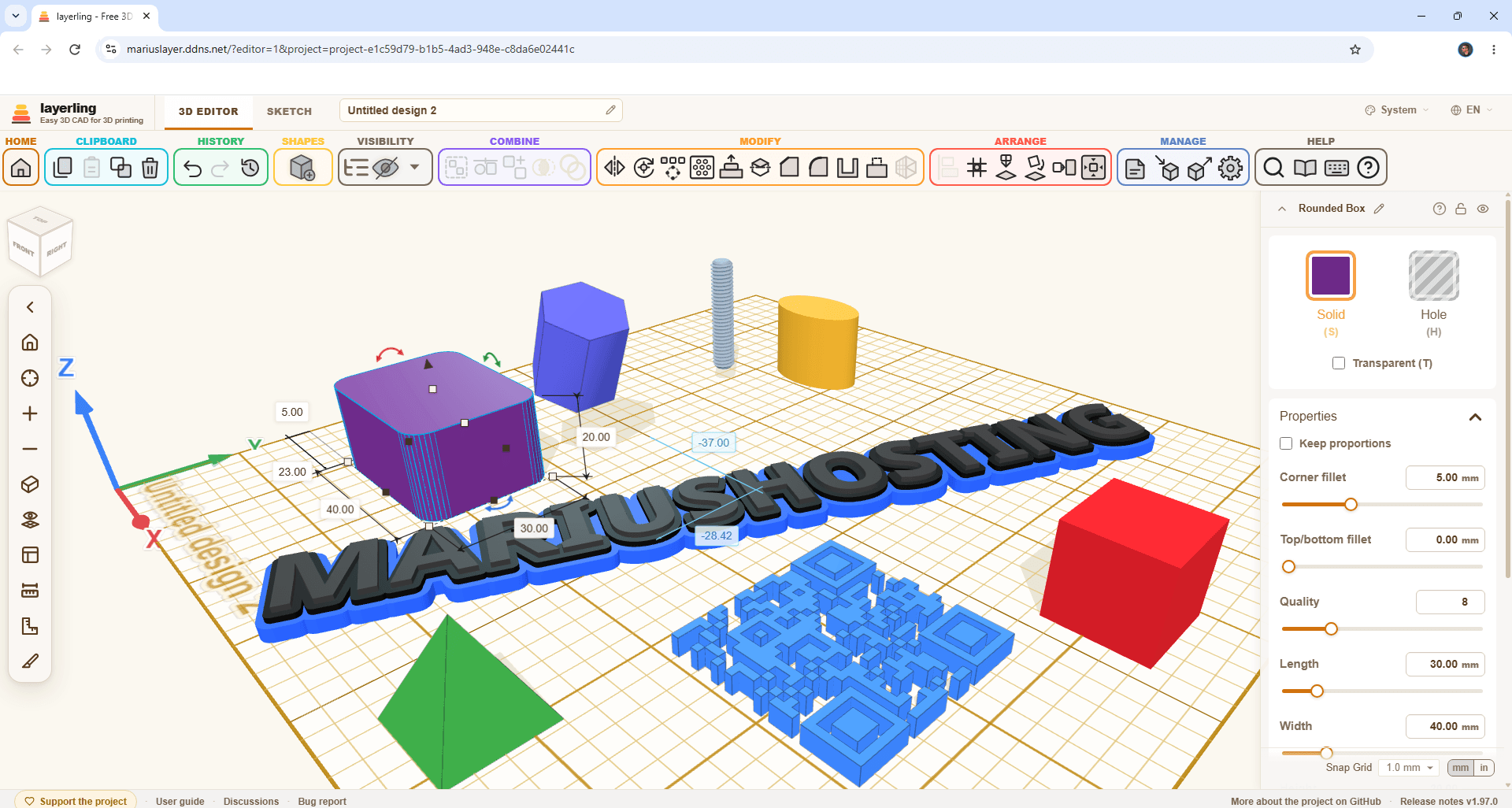This screenshot has height=808, width=1512.
Task: Toggle Rounded Box visibility eye icon
Action: coord(1483,209)
